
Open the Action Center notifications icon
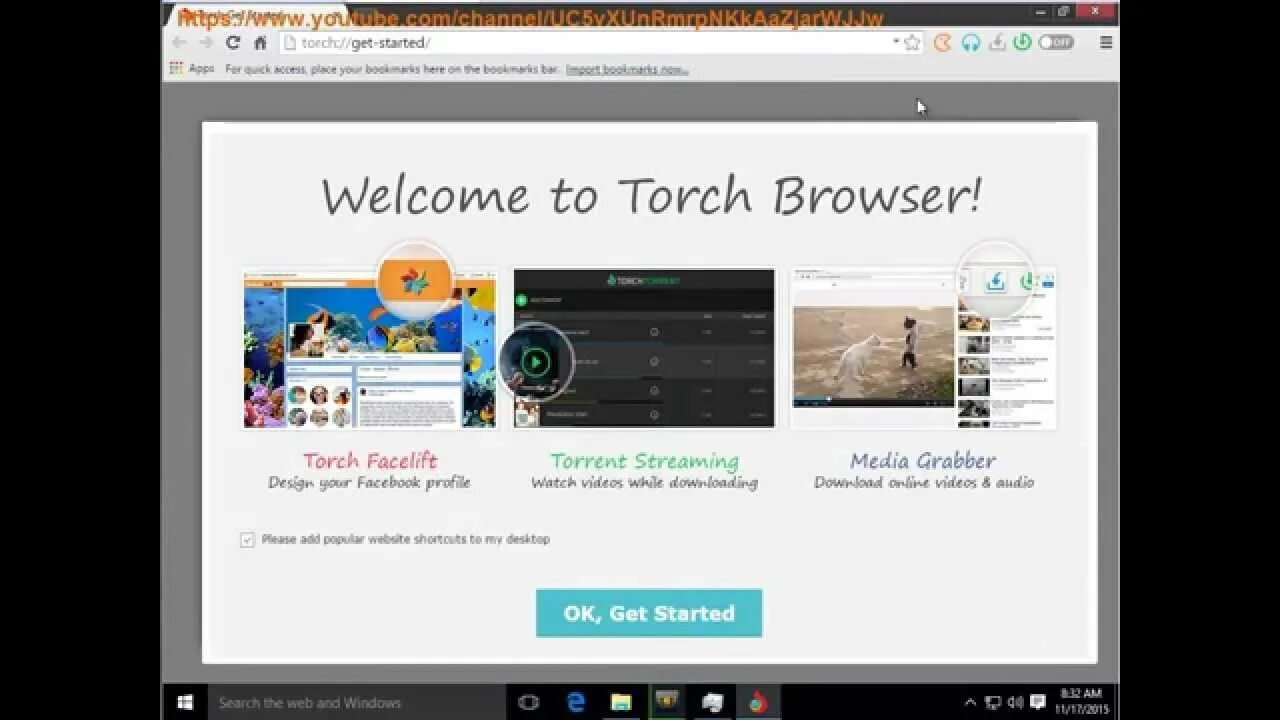pyautogui.click(x=1038, y=702)
